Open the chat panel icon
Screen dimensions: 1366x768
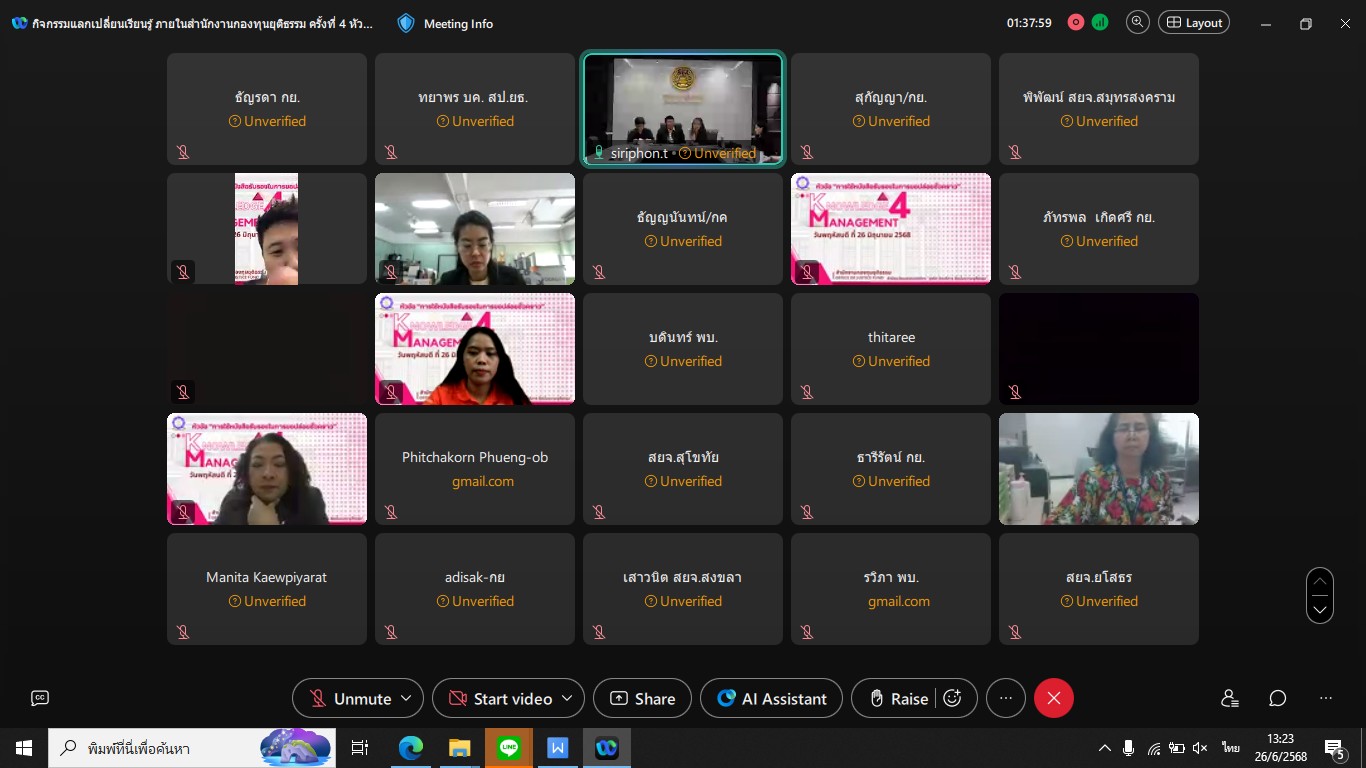click(1278, 698)
